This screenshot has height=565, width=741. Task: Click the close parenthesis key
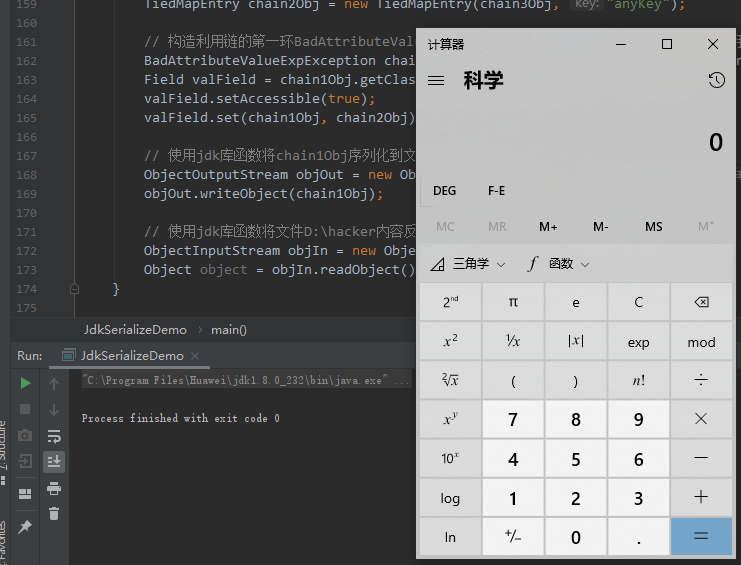(576, 380)
